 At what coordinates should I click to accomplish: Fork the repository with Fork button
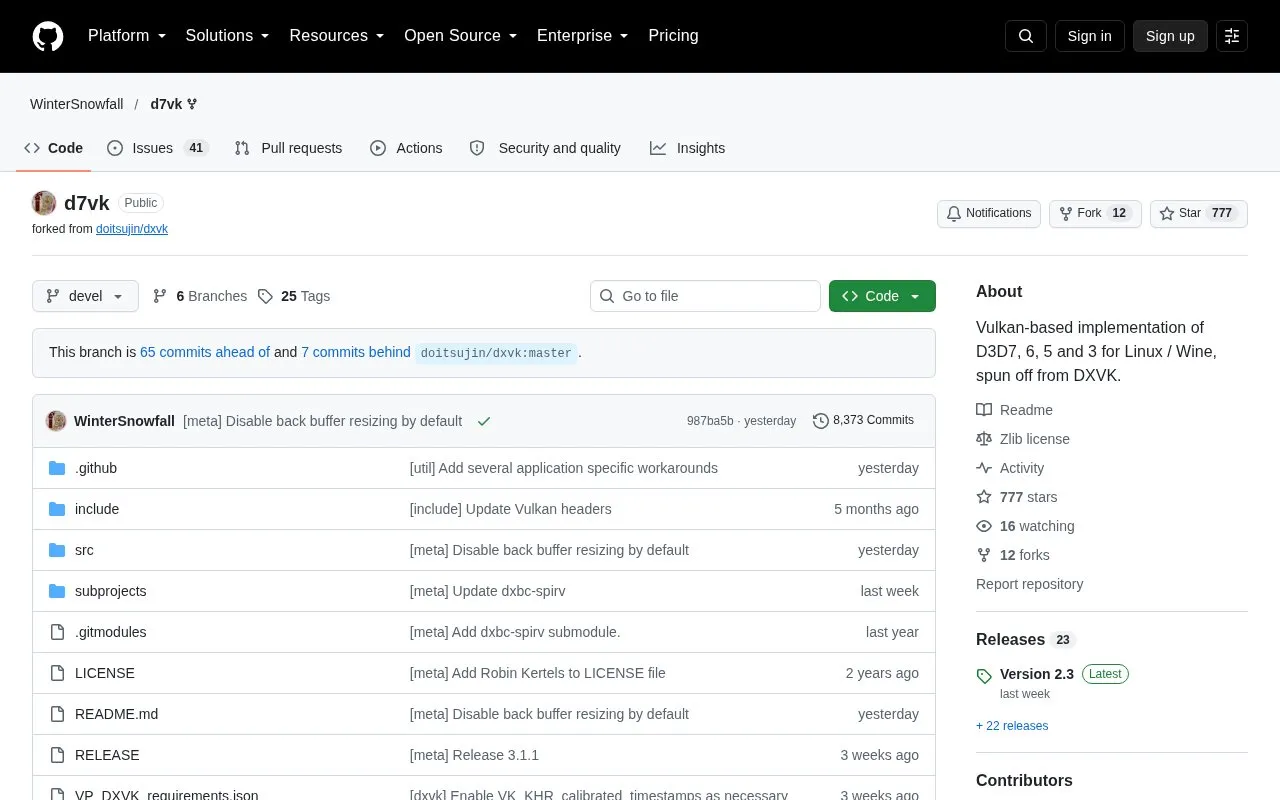pos(1095,214)
